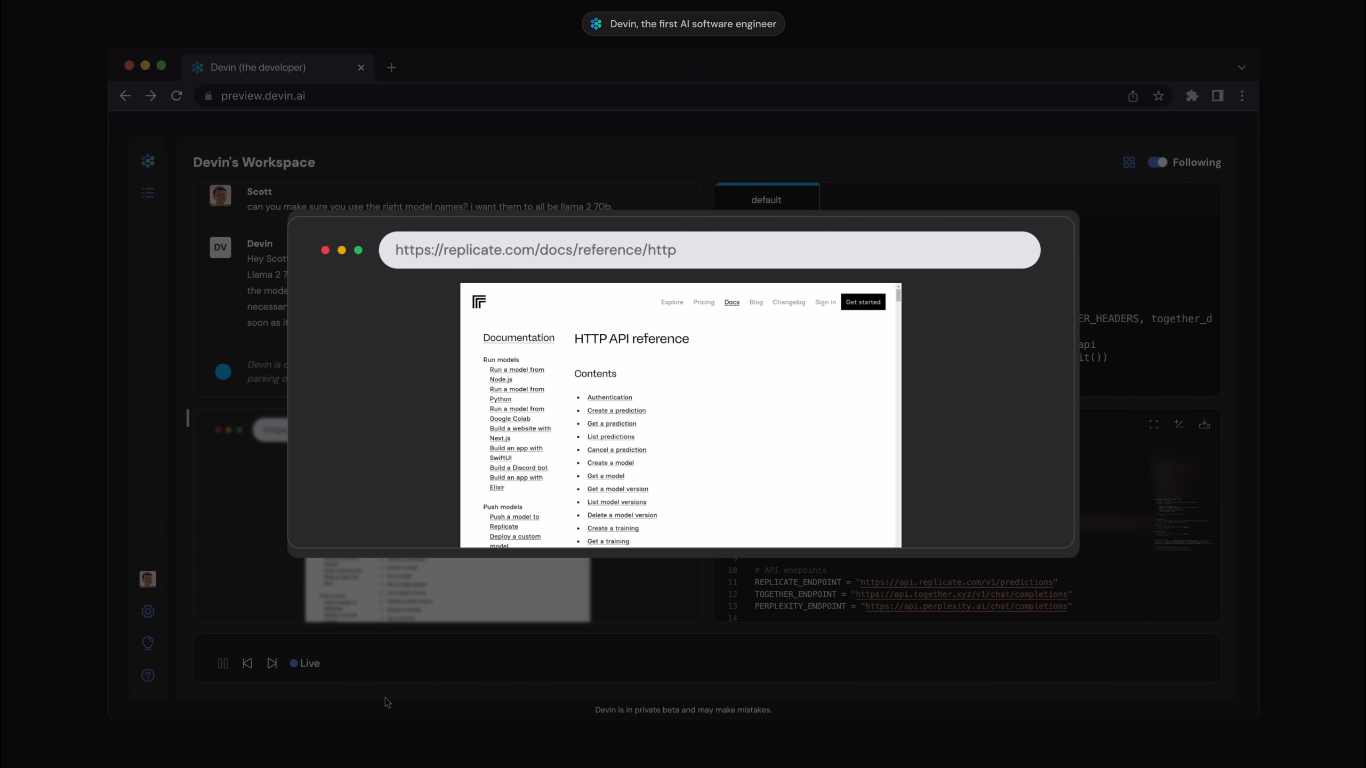The height and width of the screenshot is (768, 1366).
Task: Click the Sign in link
Action: (x=825, y=302)
